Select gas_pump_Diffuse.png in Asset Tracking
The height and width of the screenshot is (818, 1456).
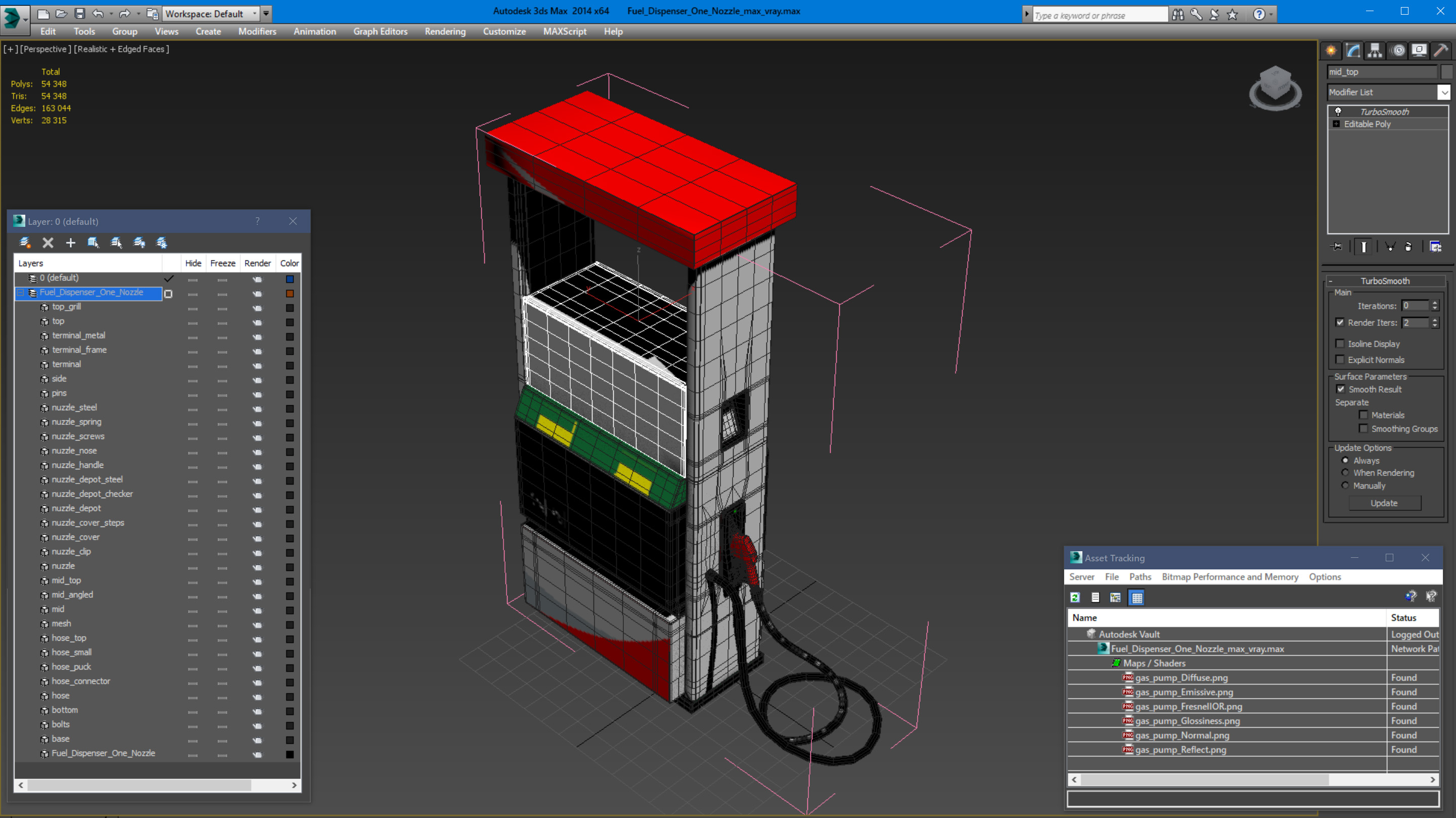coord(1181,678)
